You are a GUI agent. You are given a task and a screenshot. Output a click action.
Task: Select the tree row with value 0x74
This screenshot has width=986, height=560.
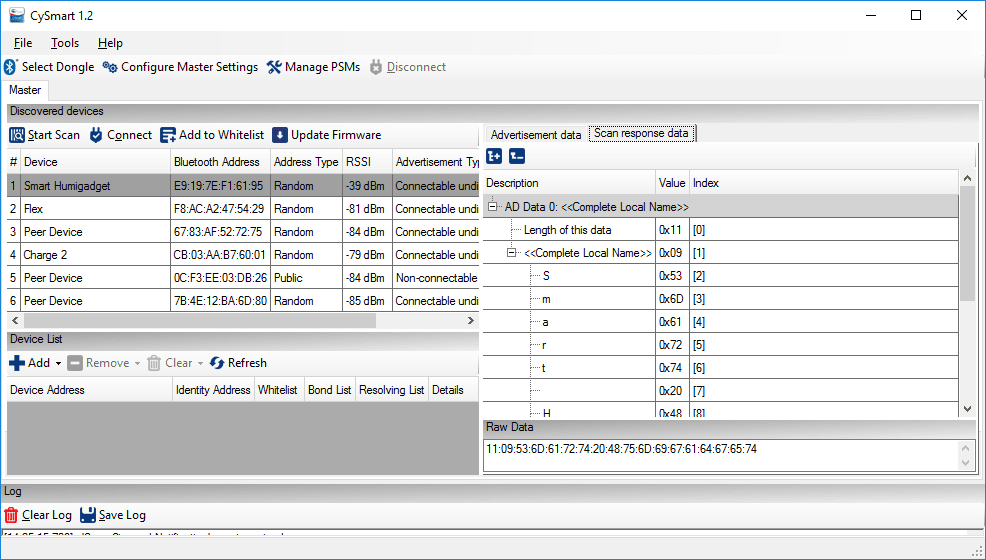tap(721, 368)
